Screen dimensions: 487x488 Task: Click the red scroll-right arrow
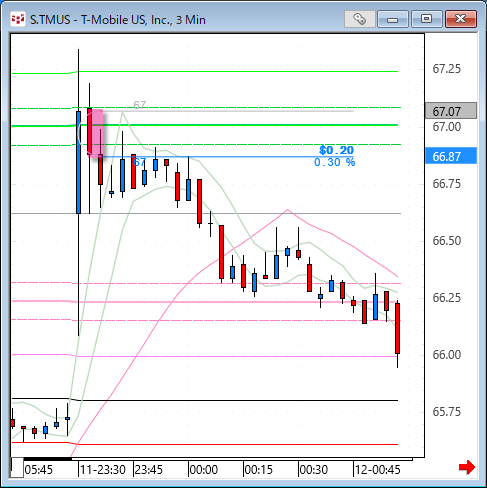tap(466, 467)
